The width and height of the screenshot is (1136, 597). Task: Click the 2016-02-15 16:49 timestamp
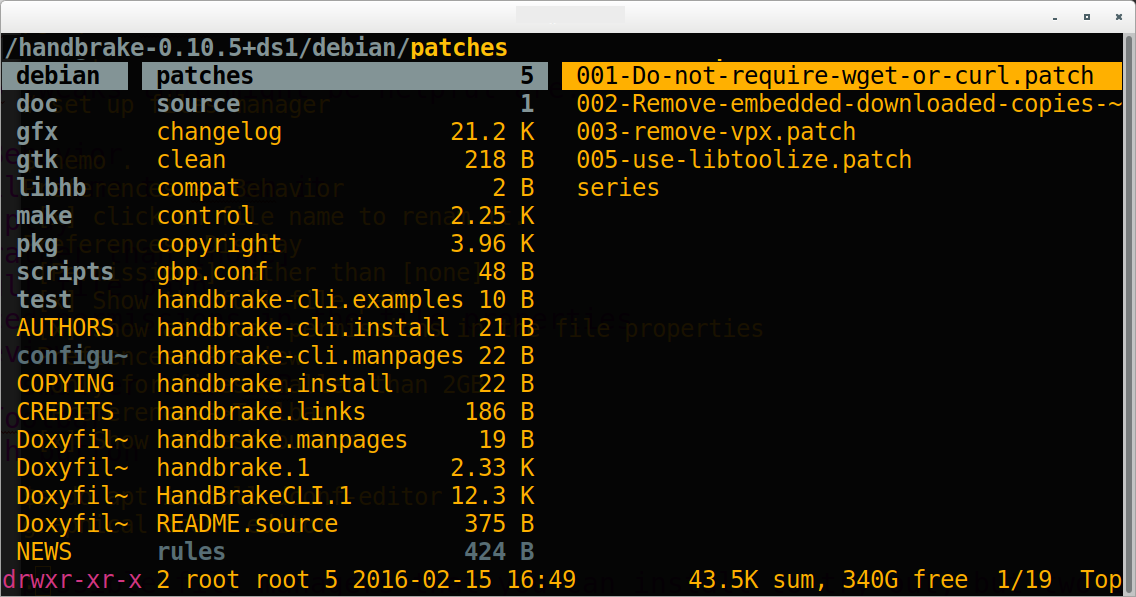pyautogui.click(x=464, y=580)
